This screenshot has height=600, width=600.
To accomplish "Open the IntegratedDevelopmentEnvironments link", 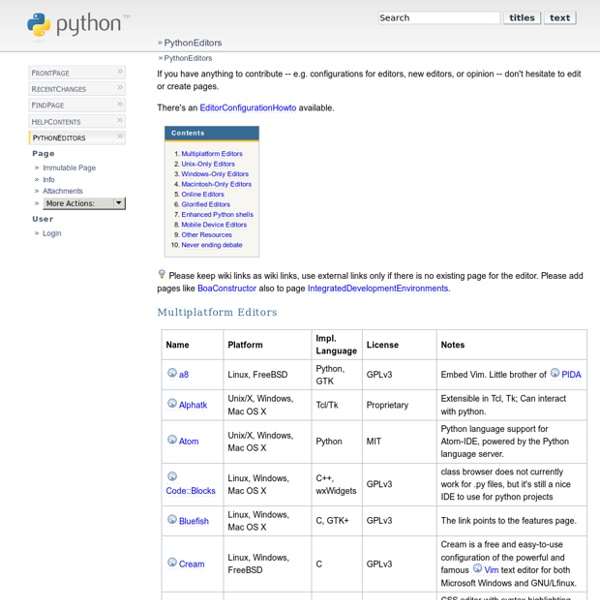I will tap(378, 288).
